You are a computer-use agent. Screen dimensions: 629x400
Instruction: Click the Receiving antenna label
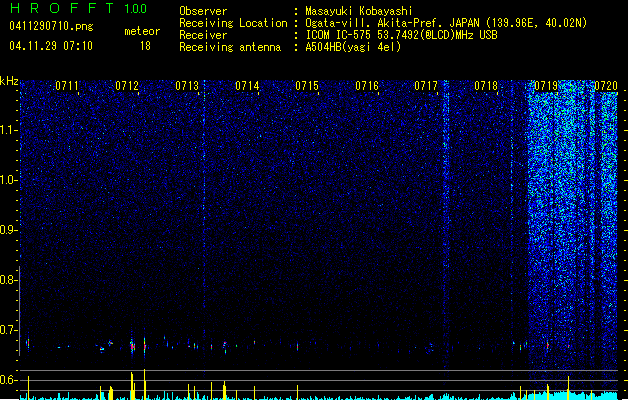pyautogui.click(x=230, y=47)
